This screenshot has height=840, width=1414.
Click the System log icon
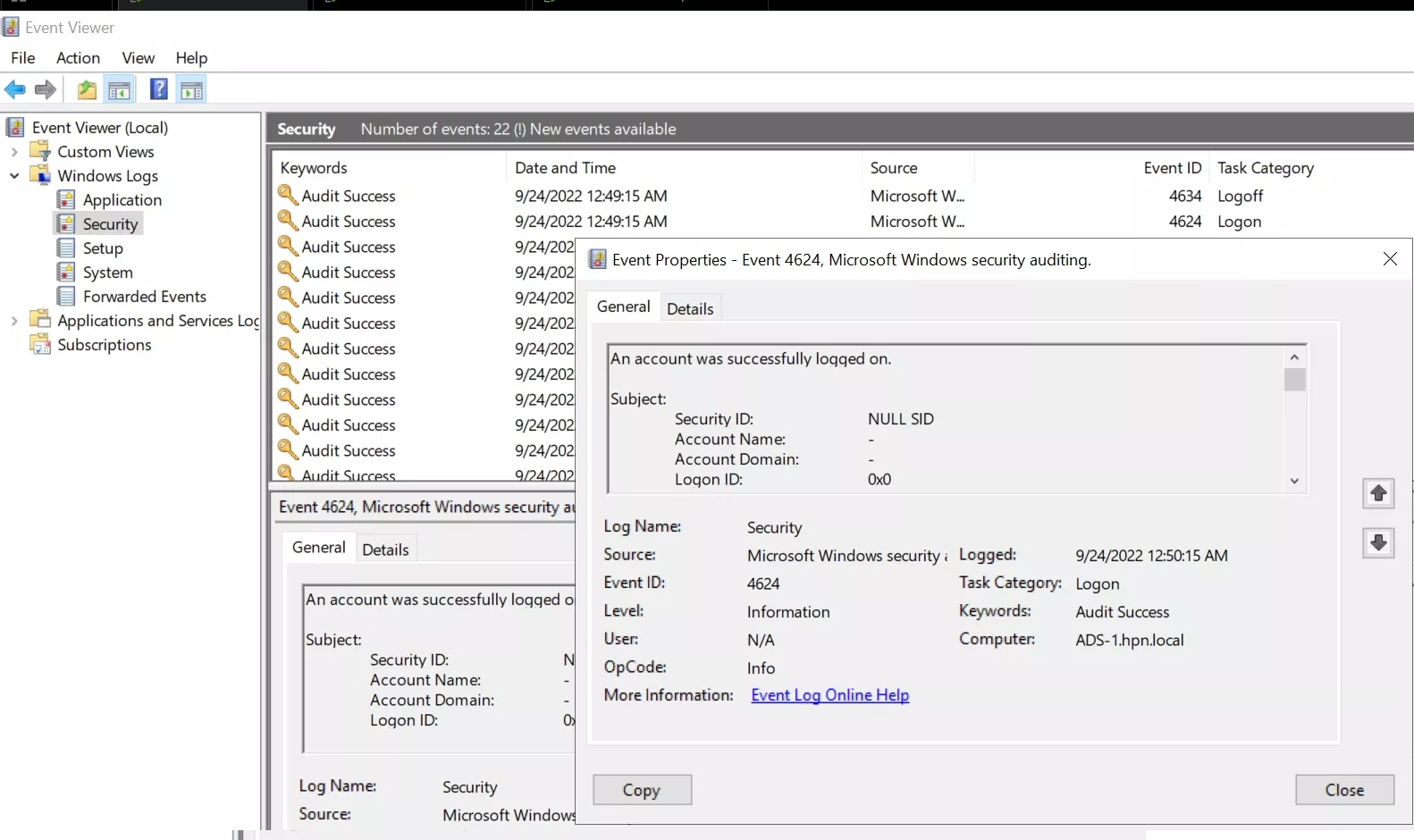coord(66,272)
